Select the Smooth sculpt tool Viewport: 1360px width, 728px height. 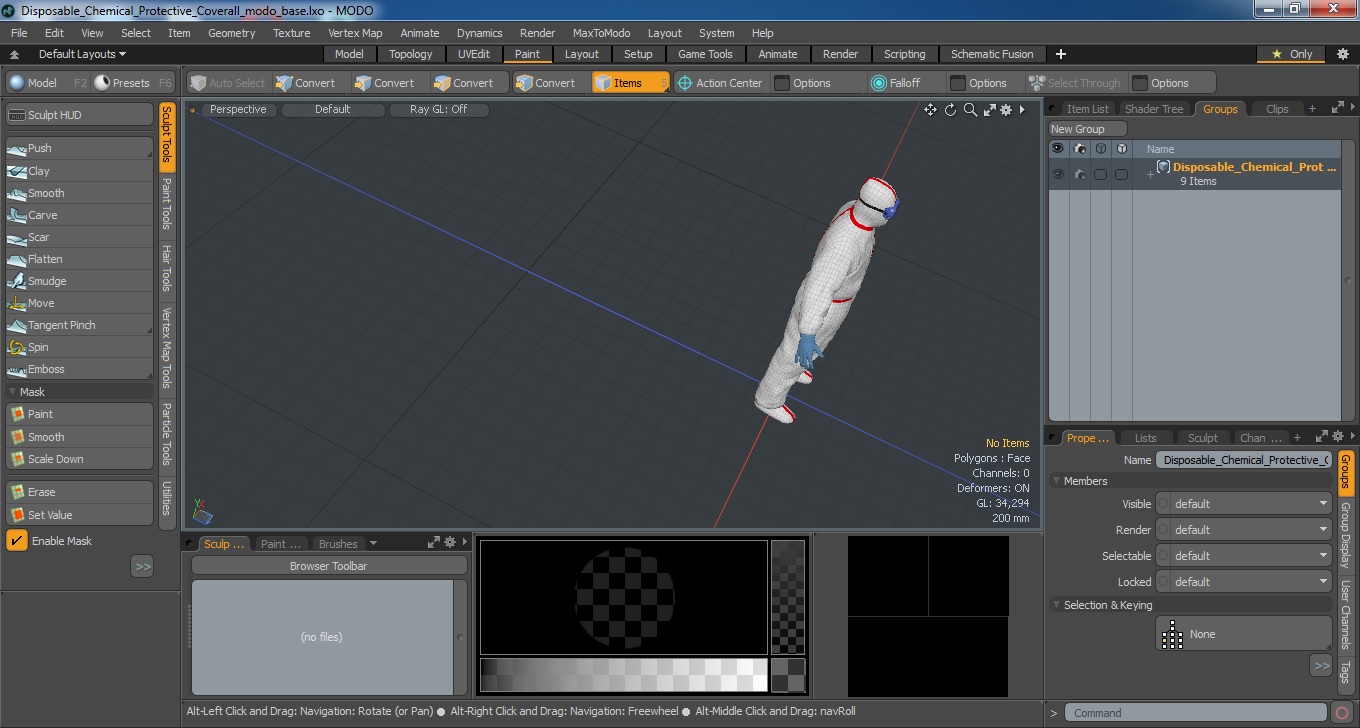[x=79, y=193]
